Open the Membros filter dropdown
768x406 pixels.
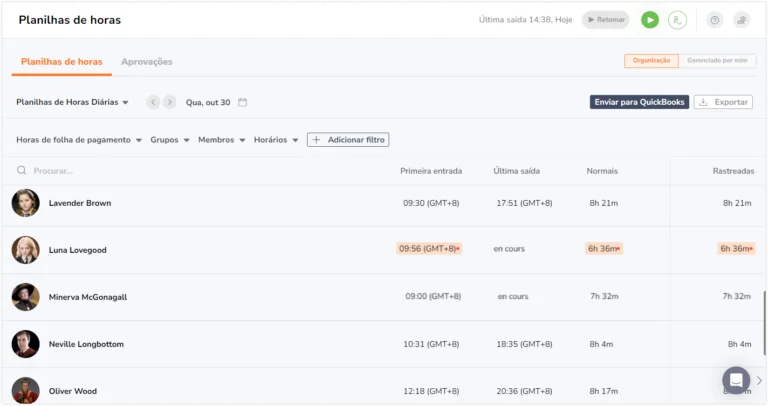(221, 140)
